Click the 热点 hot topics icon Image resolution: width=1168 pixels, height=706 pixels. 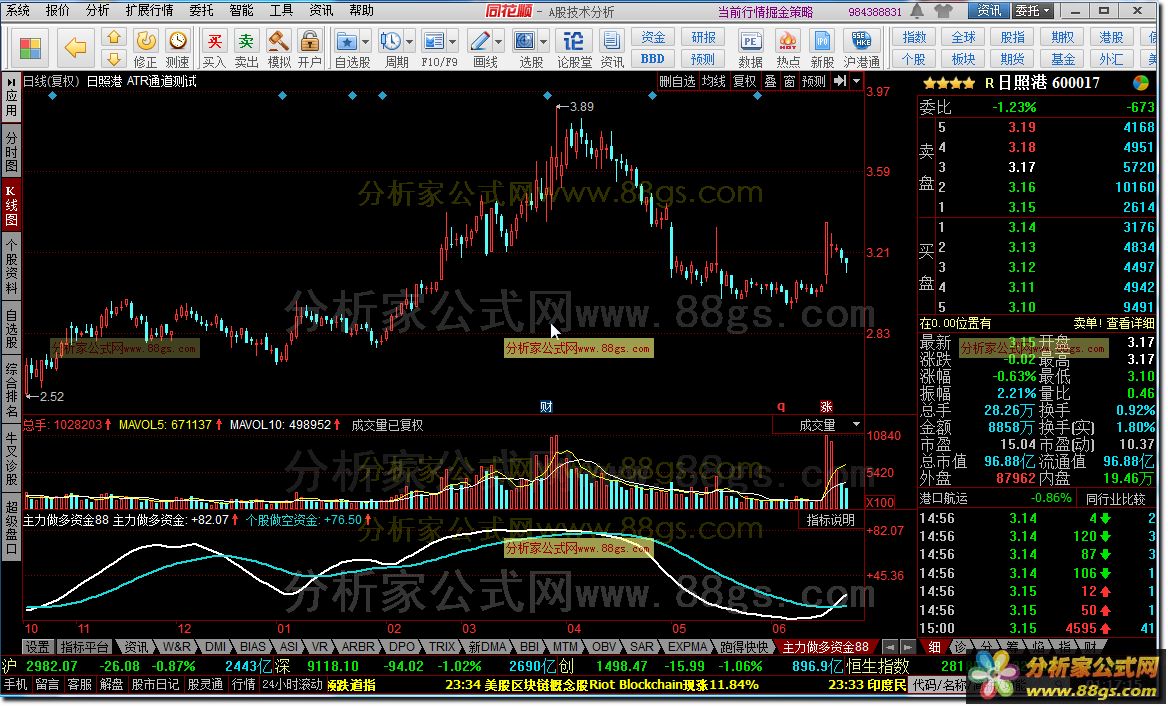[x=787, y=48]
